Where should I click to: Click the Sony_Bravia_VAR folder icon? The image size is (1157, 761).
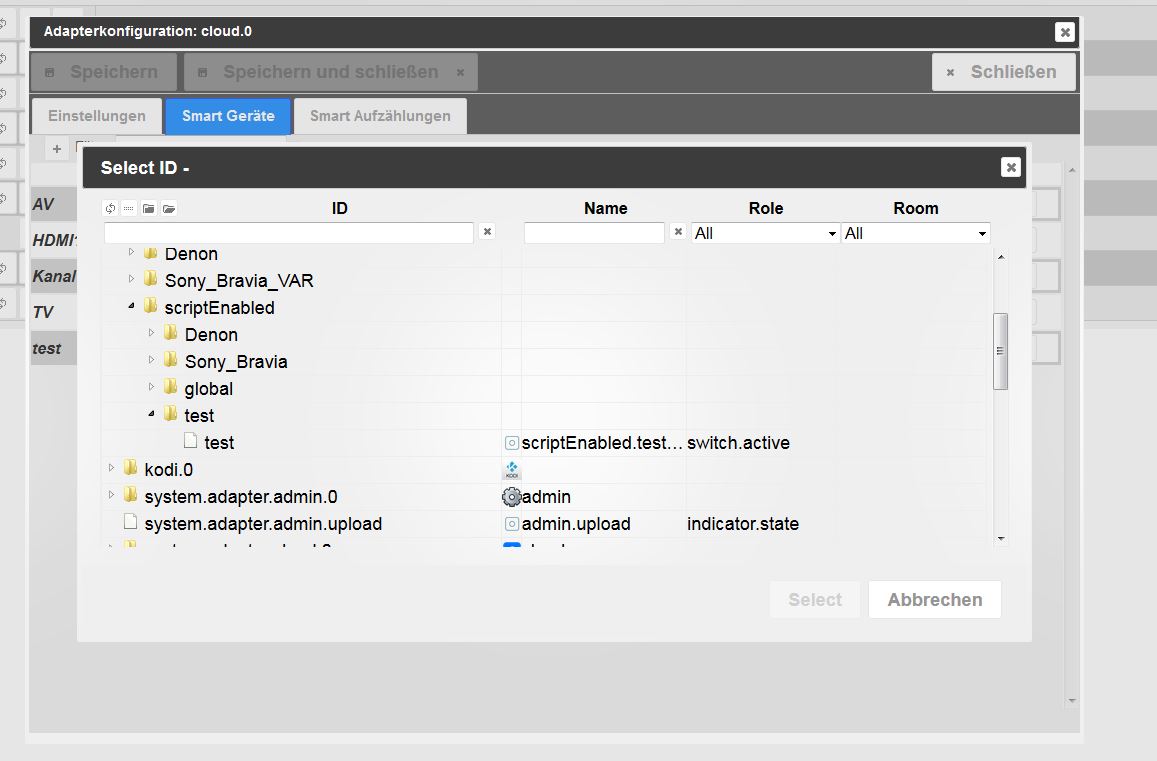tap(151, 279)
